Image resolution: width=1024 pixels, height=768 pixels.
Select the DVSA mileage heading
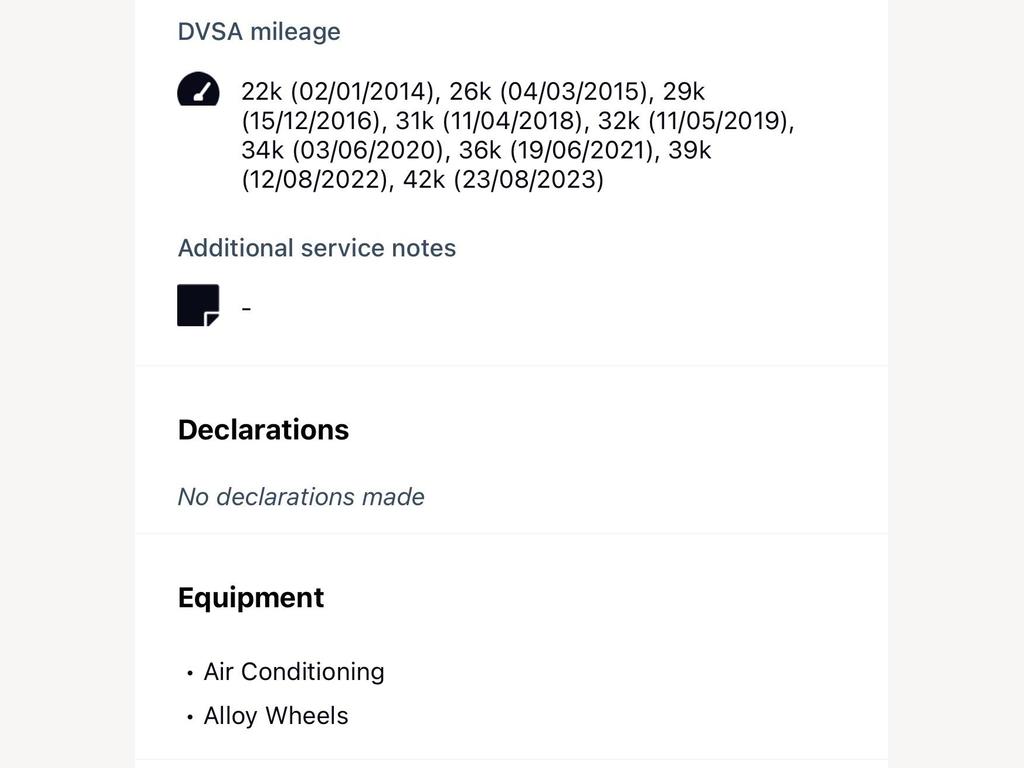pos(259,31)
